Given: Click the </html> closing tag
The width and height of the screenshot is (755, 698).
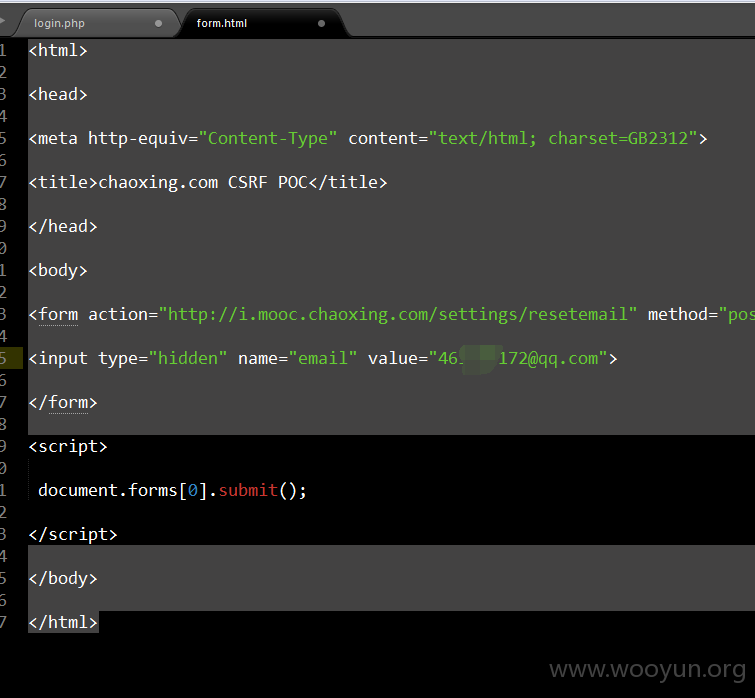Looking at the screenshot, I should coord(63,622).
